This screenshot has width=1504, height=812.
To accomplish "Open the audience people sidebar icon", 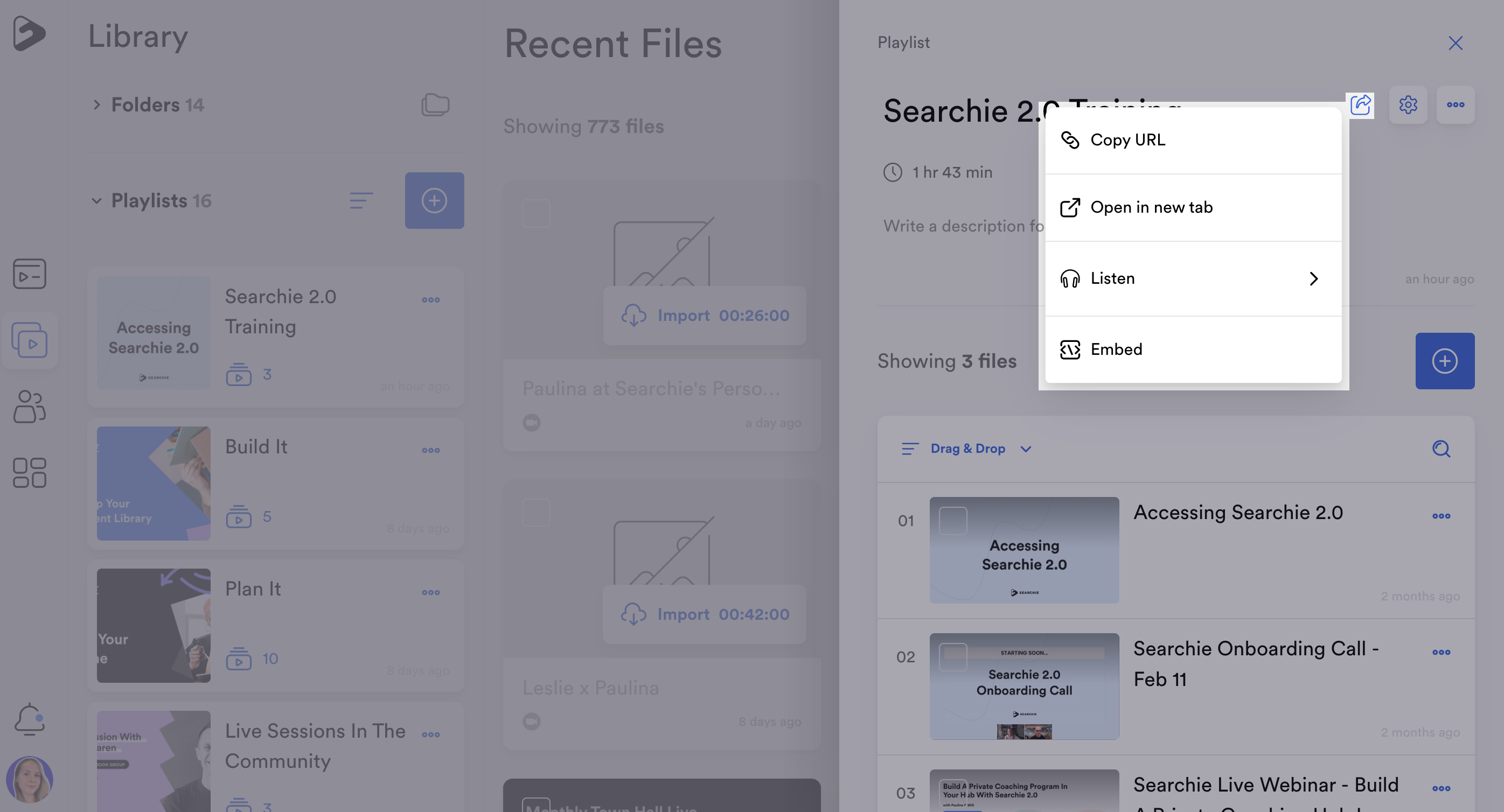I will click(x=29, y=407).
